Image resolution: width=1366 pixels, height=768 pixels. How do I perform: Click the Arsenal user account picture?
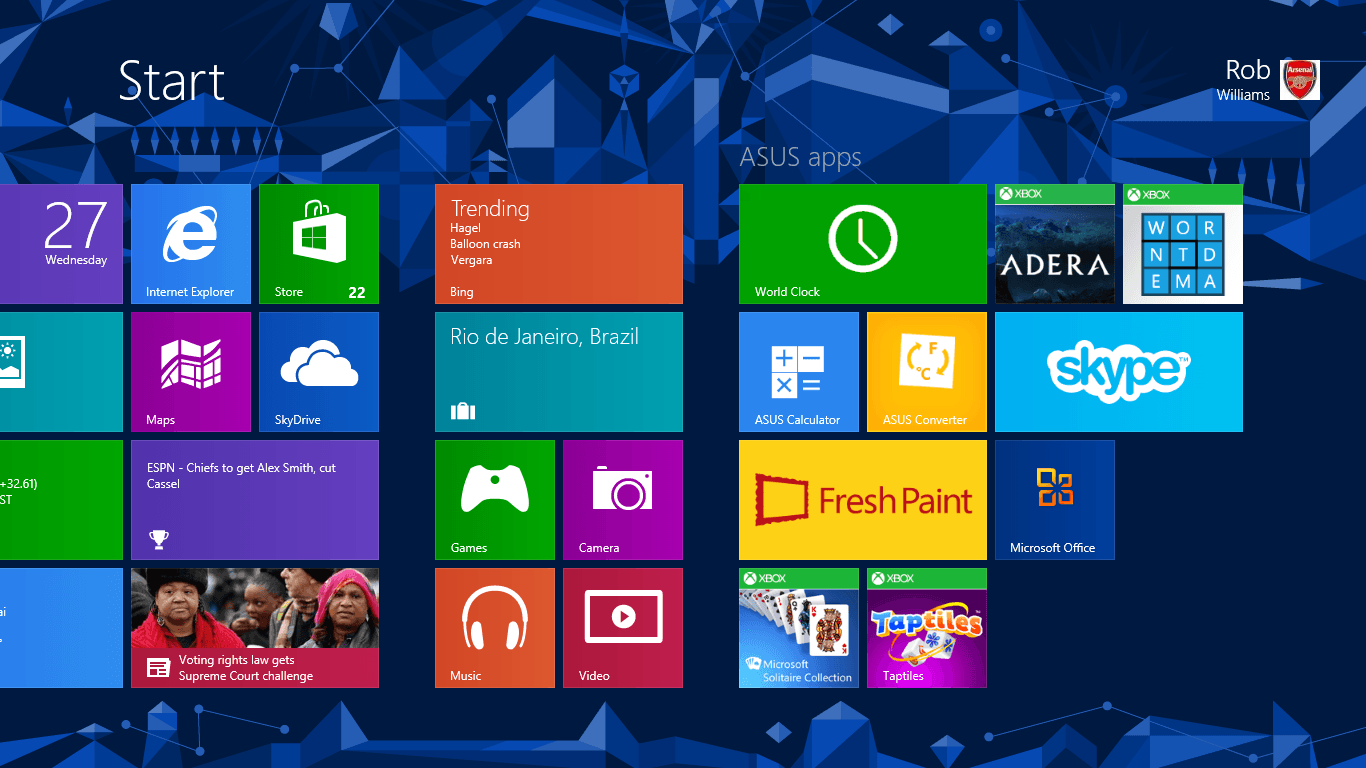click(1300, 80)
